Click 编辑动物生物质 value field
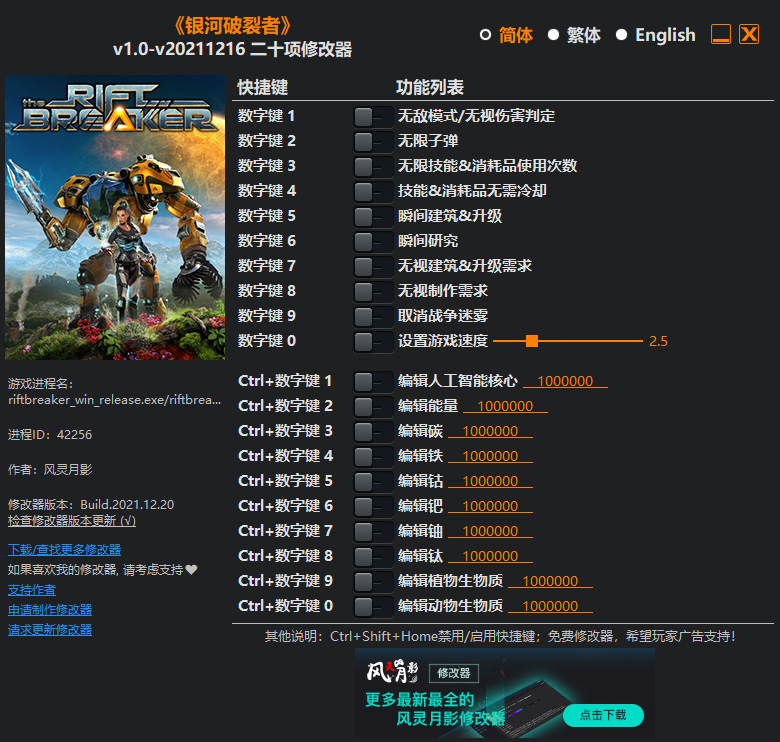The image size is (780, 742). pos(550,606)
